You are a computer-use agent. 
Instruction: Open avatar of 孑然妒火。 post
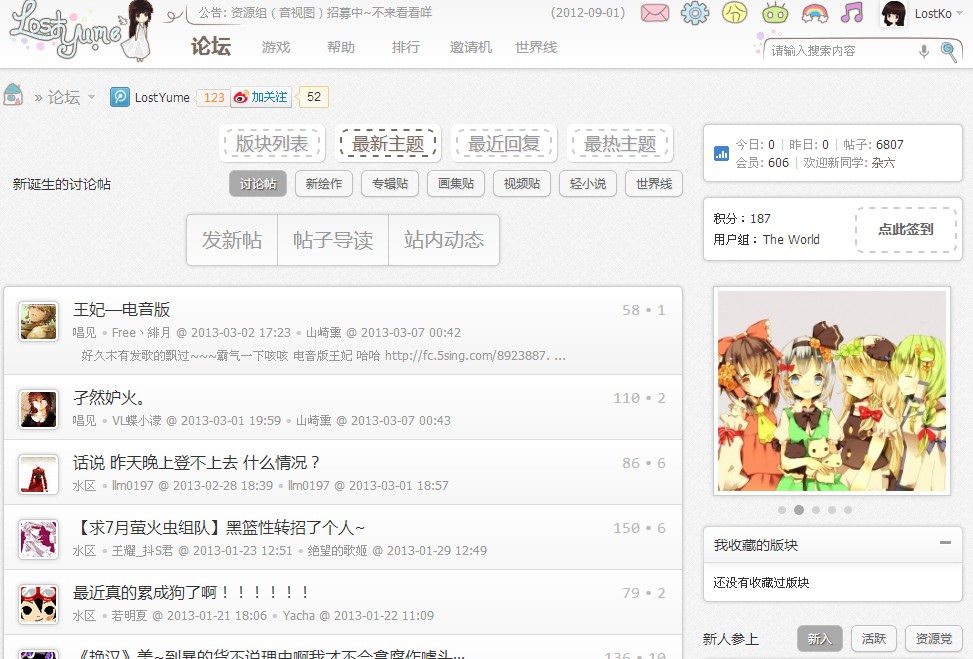(38, 410)
